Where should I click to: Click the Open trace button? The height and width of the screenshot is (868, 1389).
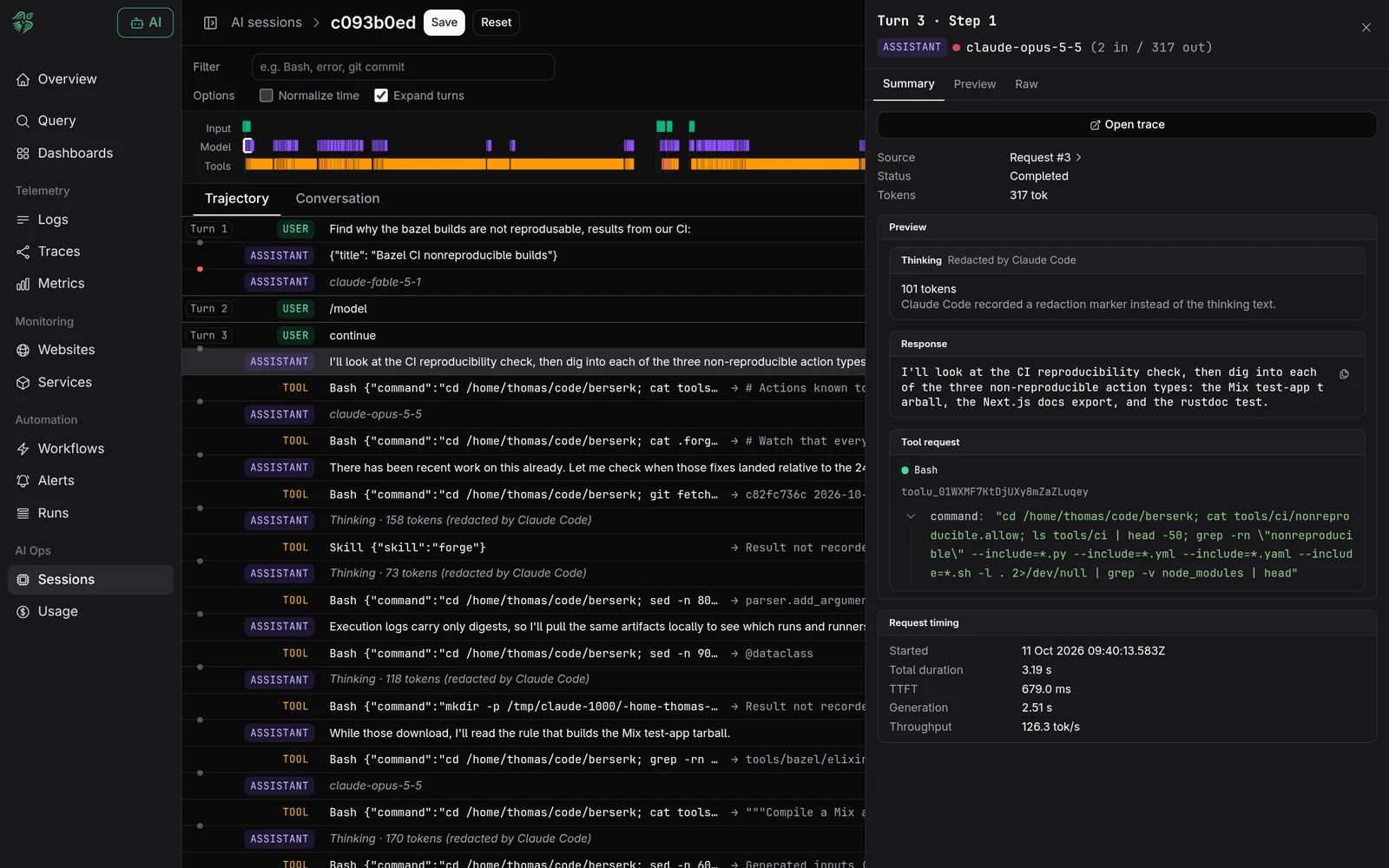click(x=1127, y=125)
